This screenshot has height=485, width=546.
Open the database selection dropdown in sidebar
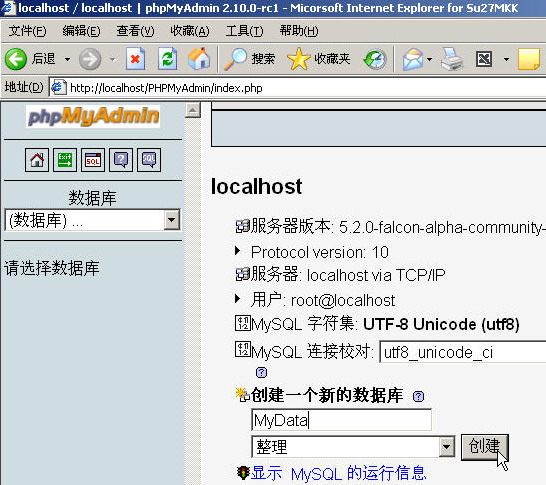[x=172, y=220]
